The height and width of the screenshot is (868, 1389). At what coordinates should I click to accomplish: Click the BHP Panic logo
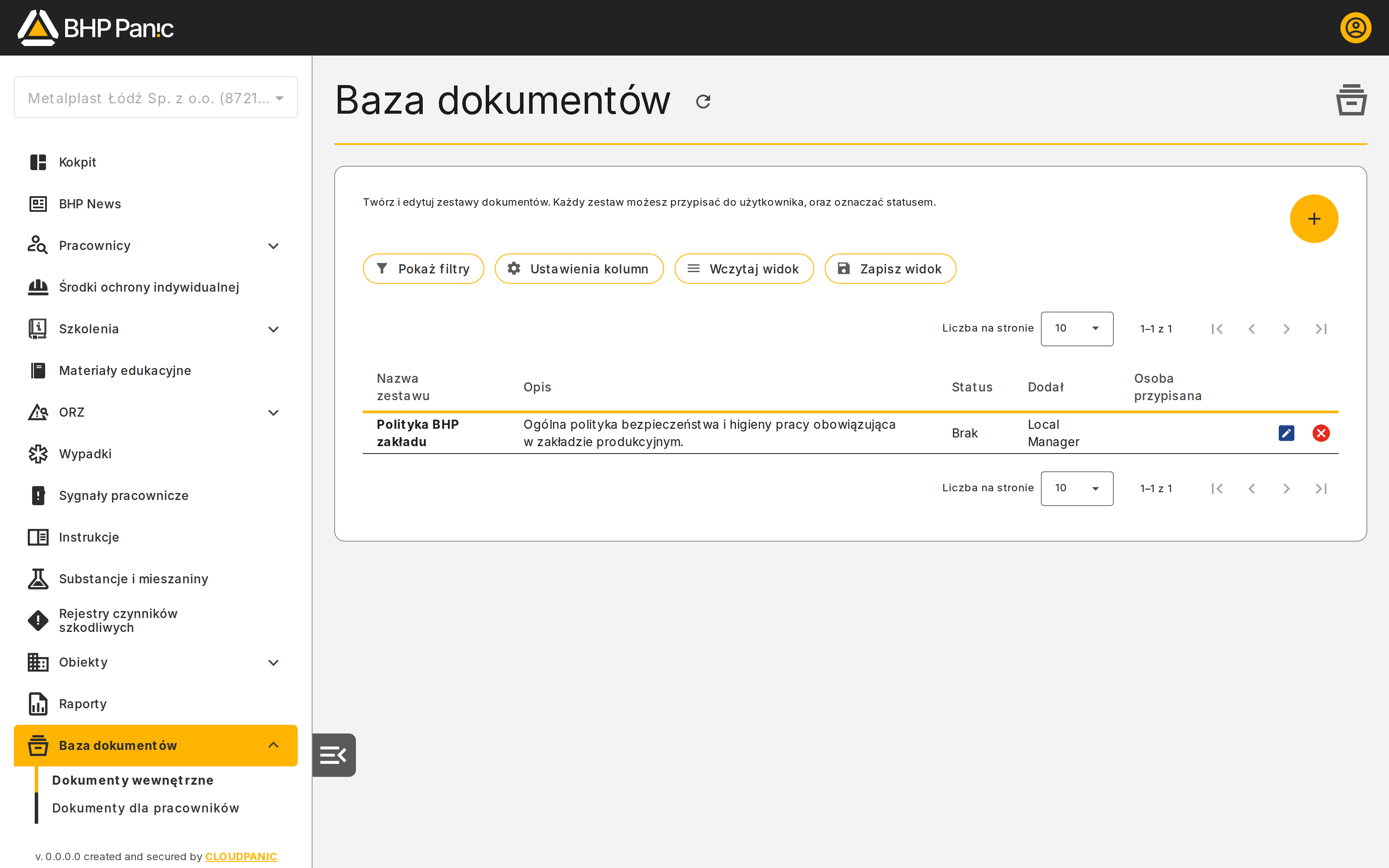tap(95, 27)
